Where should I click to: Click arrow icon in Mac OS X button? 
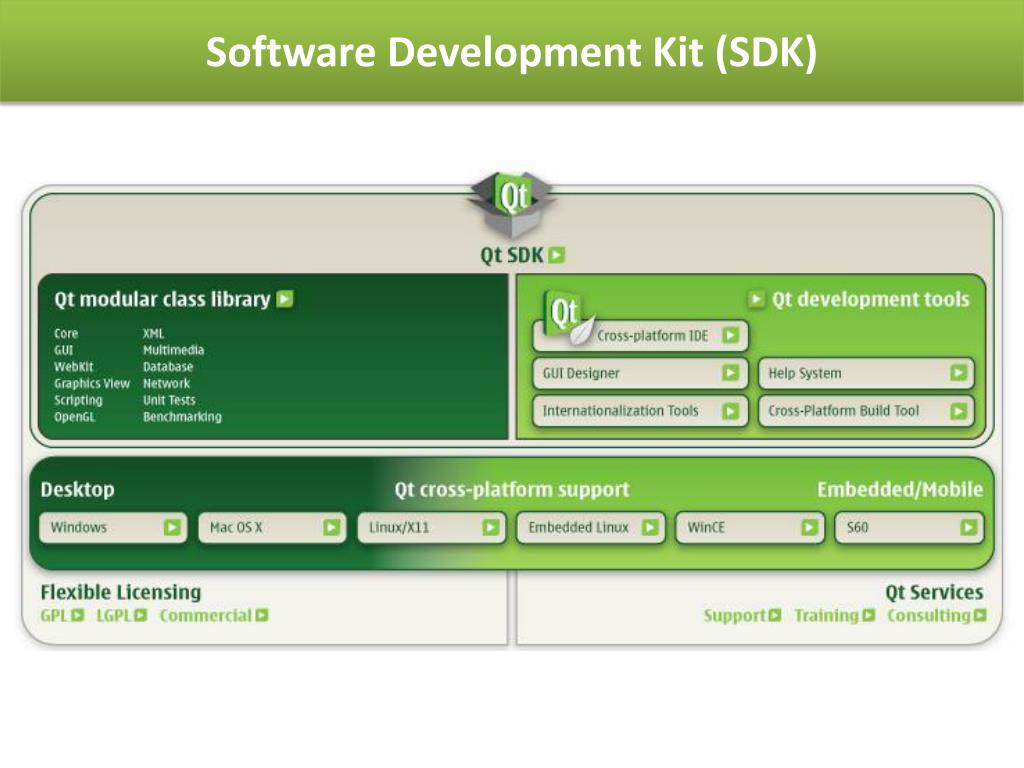point(331,527)
